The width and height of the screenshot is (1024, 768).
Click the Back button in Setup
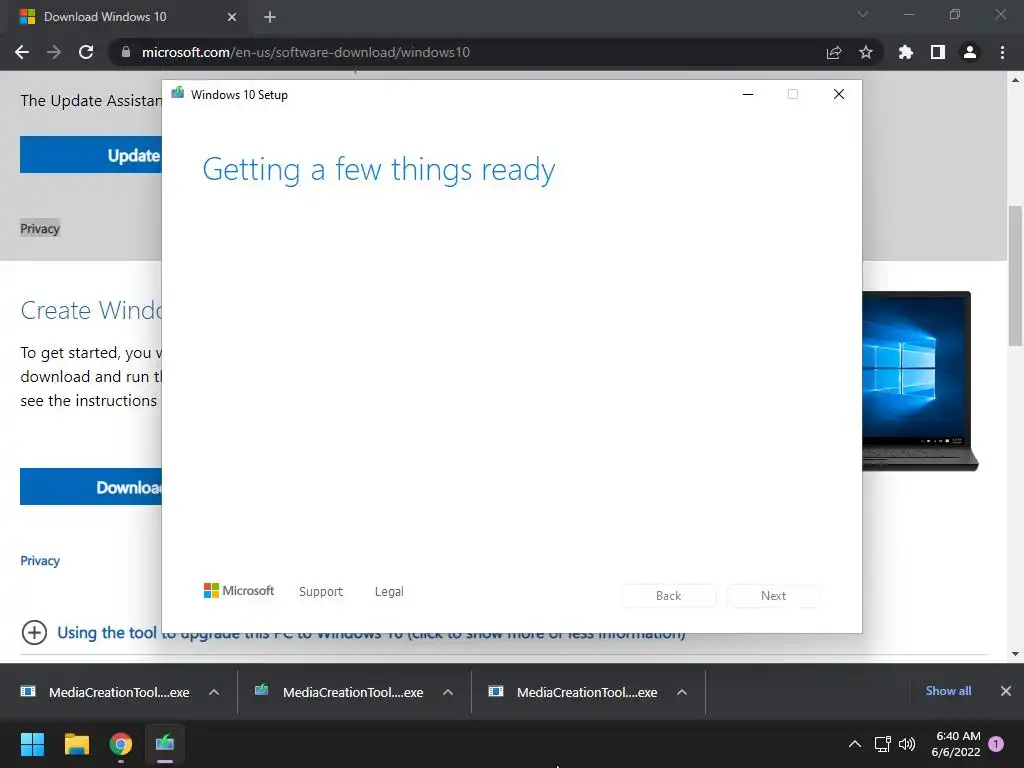(x=669, y=596)
